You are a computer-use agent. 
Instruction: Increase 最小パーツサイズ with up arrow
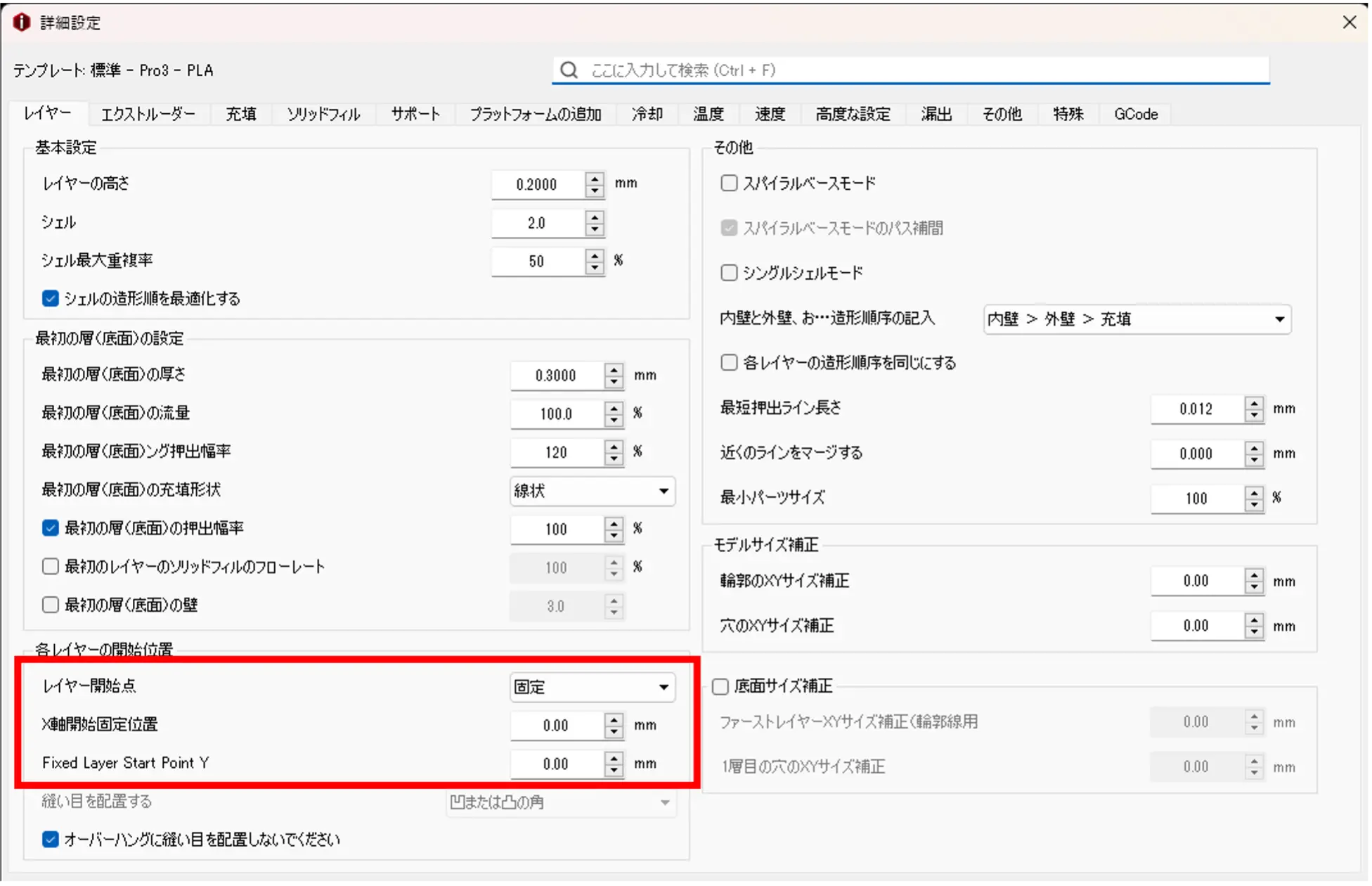pos(1254,492)
